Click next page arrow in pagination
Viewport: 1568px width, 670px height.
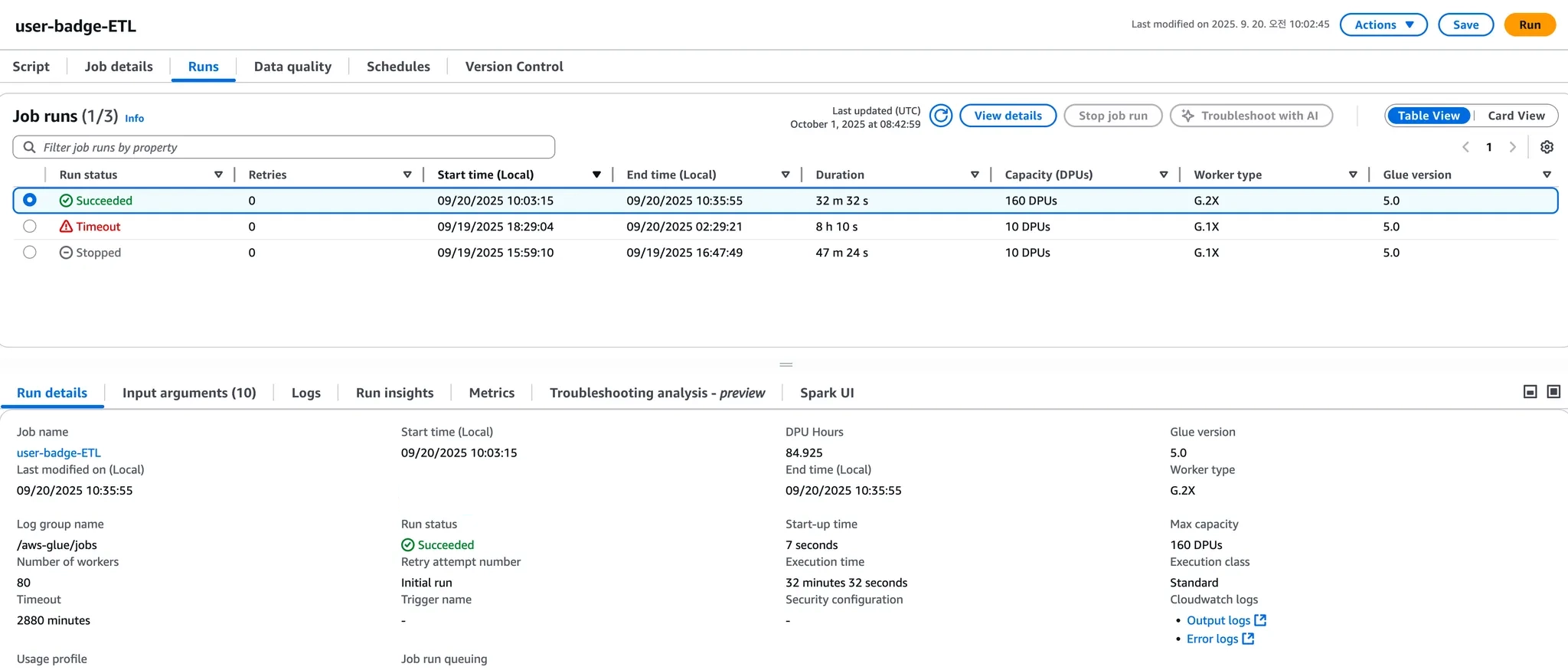[1512, 147]
